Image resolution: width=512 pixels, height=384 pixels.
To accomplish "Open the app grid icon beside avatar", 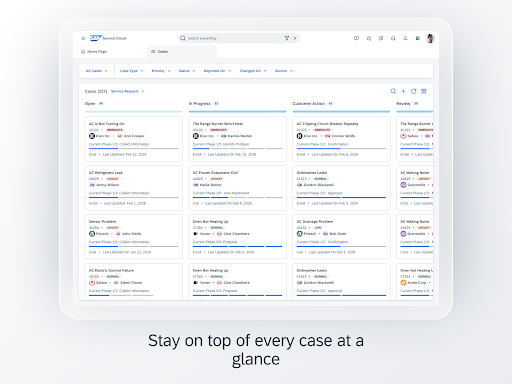I will pos(418,38).
